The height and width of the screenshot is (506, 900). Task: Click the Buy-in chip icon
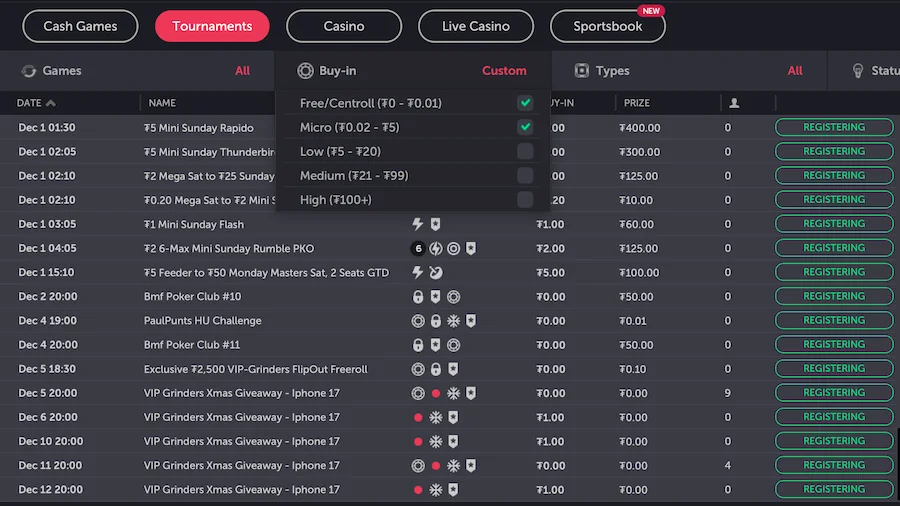point(305,71)
